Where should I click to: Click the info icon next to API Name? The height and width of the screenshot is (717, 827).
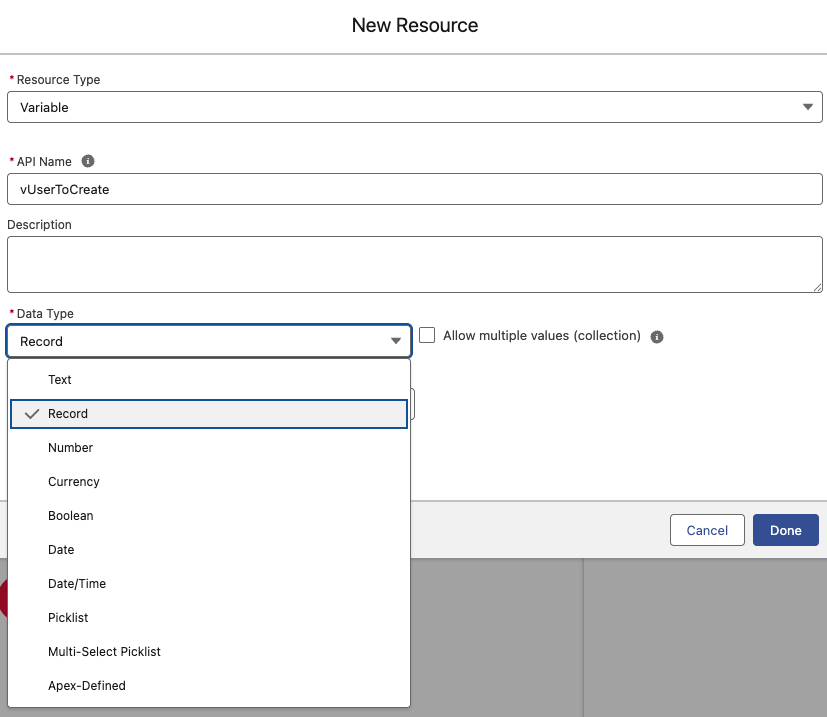(x=88, y=161)
